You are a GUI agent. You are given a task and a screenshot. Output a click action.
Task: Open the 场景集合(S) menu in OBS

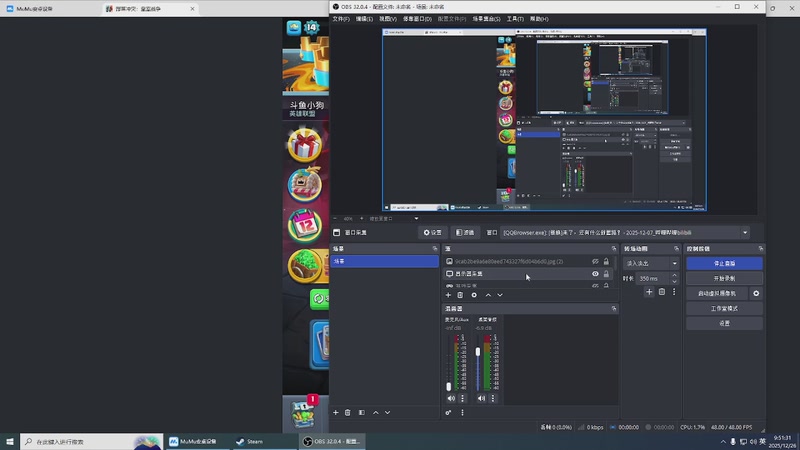(x=486, y=19)
